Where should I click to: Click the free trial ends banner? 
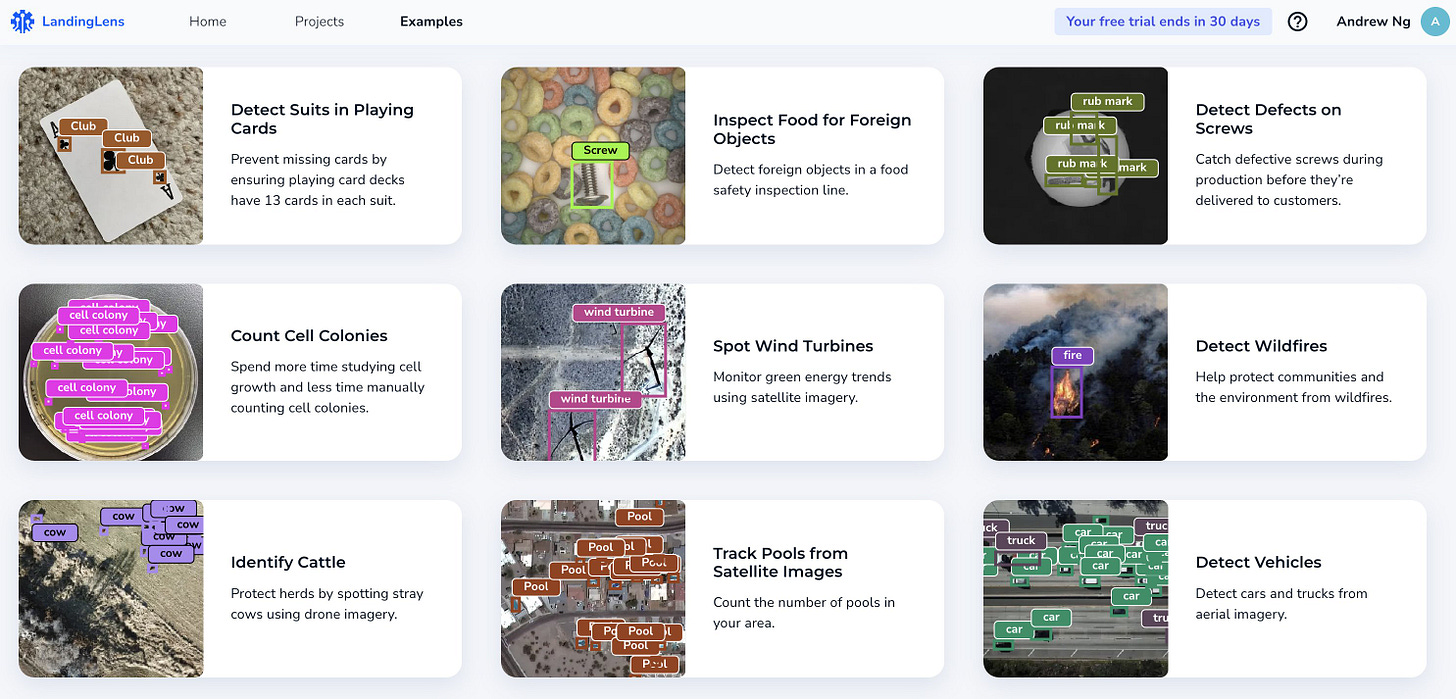[x=1163, y=21]
